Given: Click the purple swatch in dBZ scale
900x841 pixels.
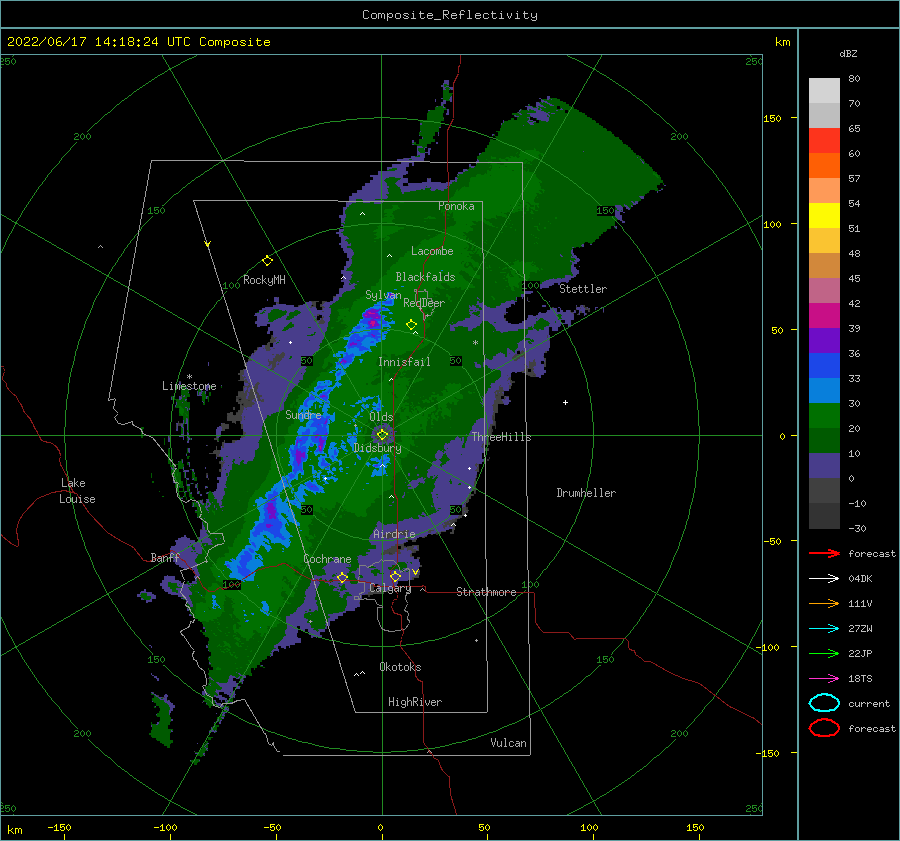Looking at the screenshot, I should click(824, 341).
